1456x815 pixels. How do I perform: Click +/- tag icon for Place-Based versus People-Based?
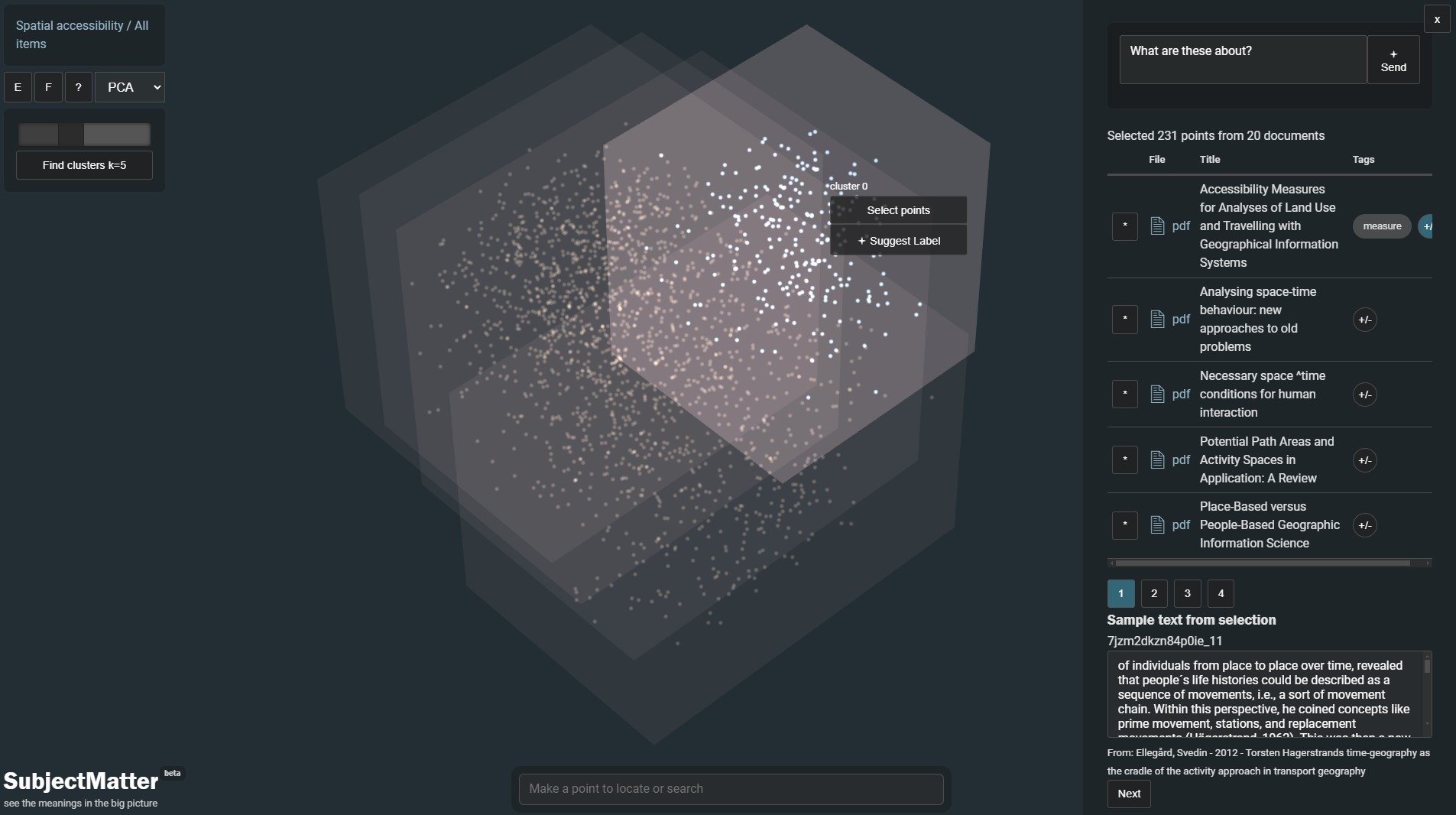(x=1364, y=525)
